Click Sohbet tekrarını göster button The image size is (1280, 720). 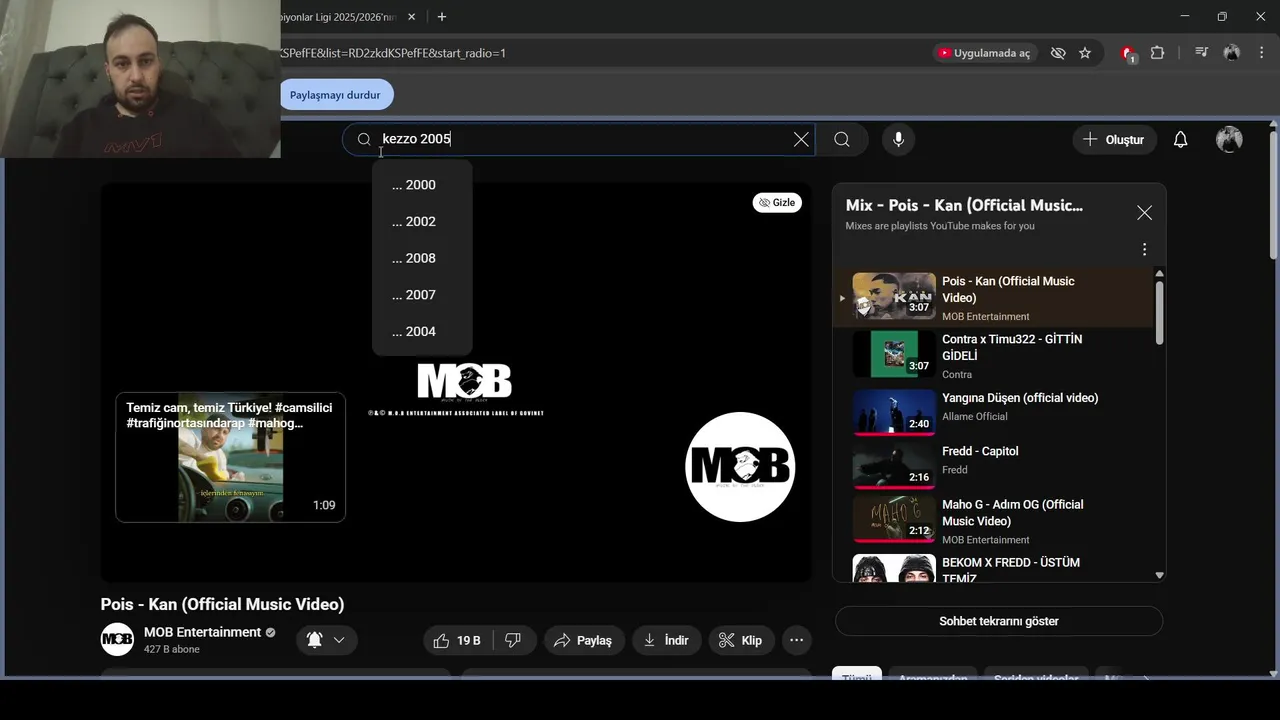coord(999,621)
